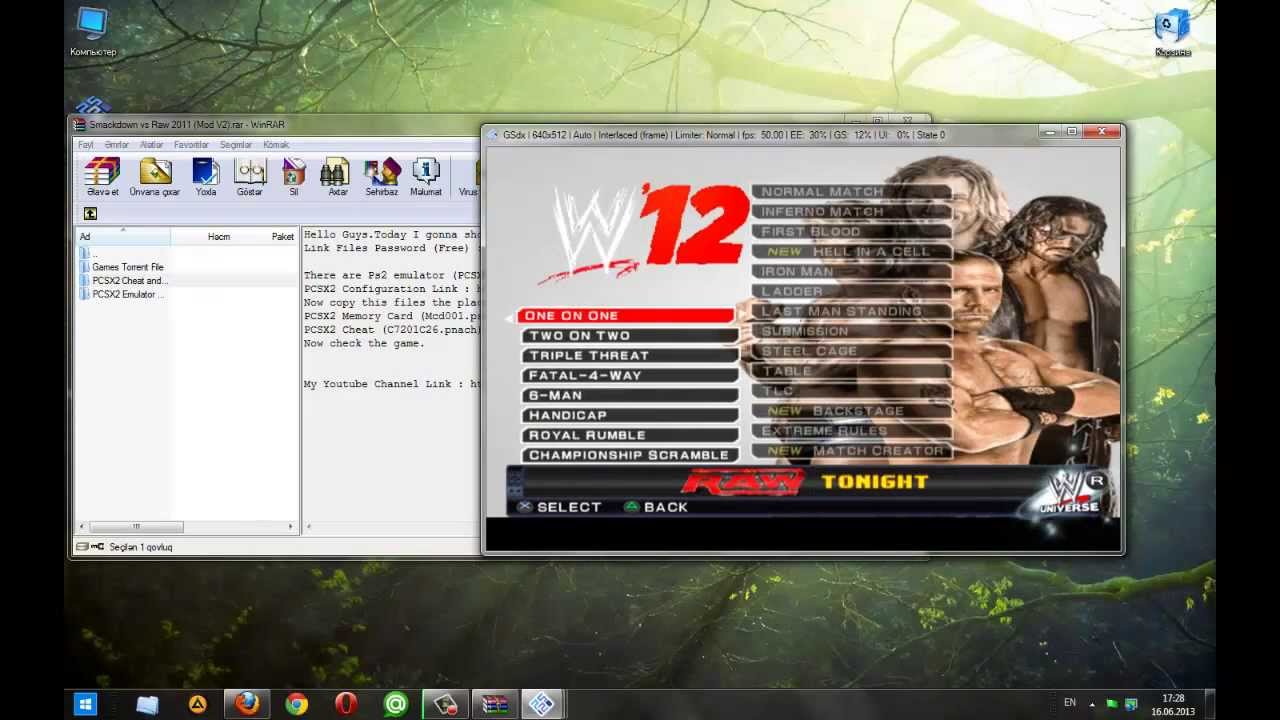Viewport: 1280px width, 720px height.
Task: Click the network icon in system tray
Action: [x=1131, y=704]
